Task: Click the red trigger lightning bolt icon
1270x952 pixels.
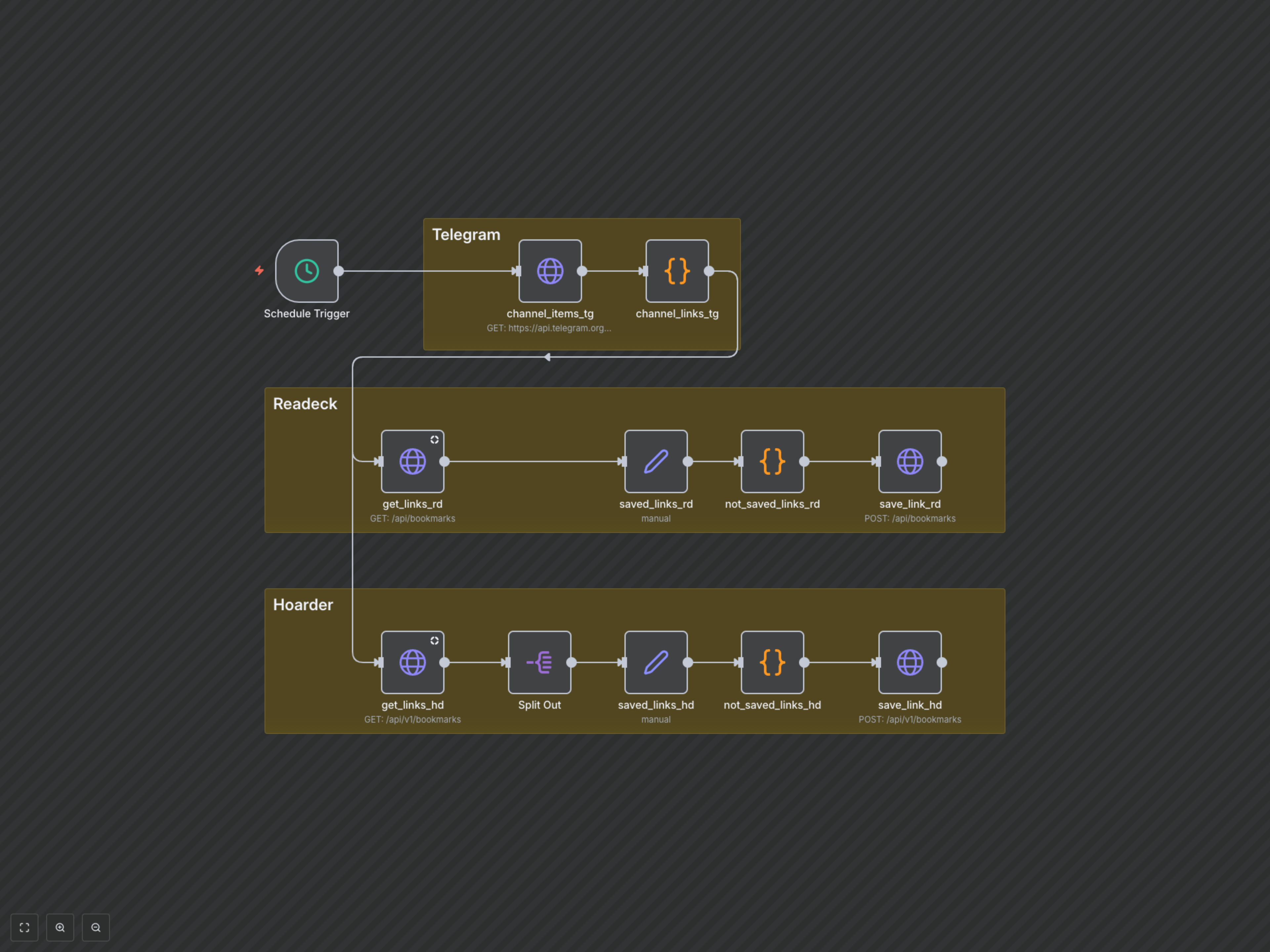Action: [x=260, y=270]
